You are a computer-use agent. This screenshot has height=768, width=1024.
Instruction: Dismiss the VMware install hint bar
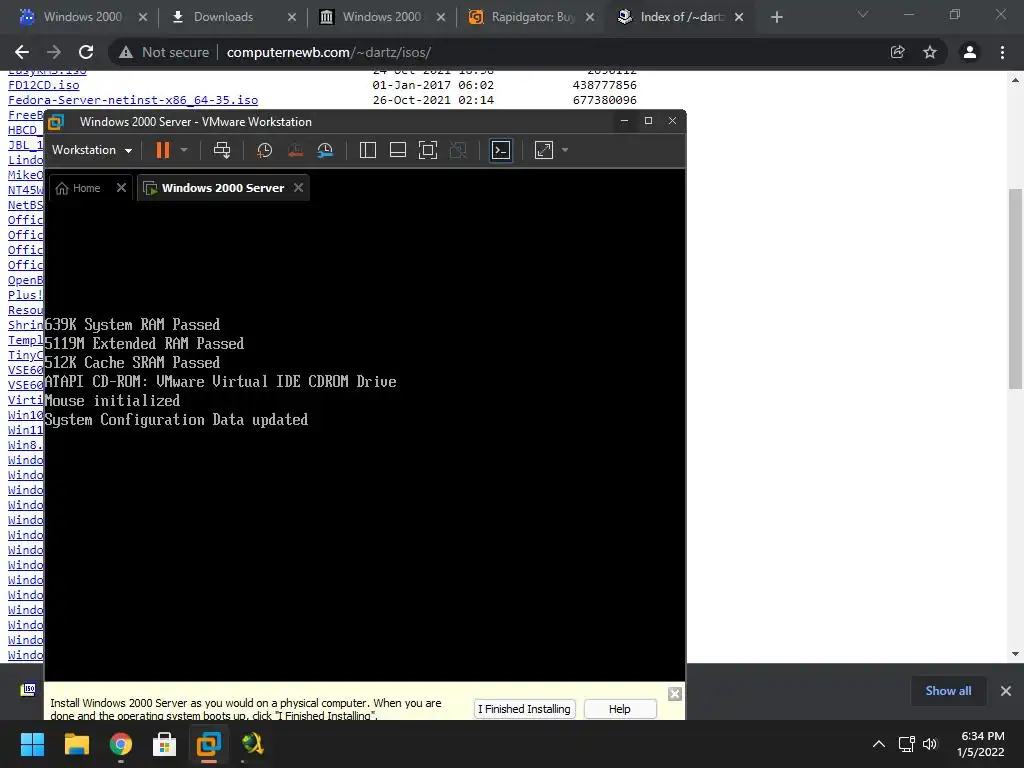point(675,694)
